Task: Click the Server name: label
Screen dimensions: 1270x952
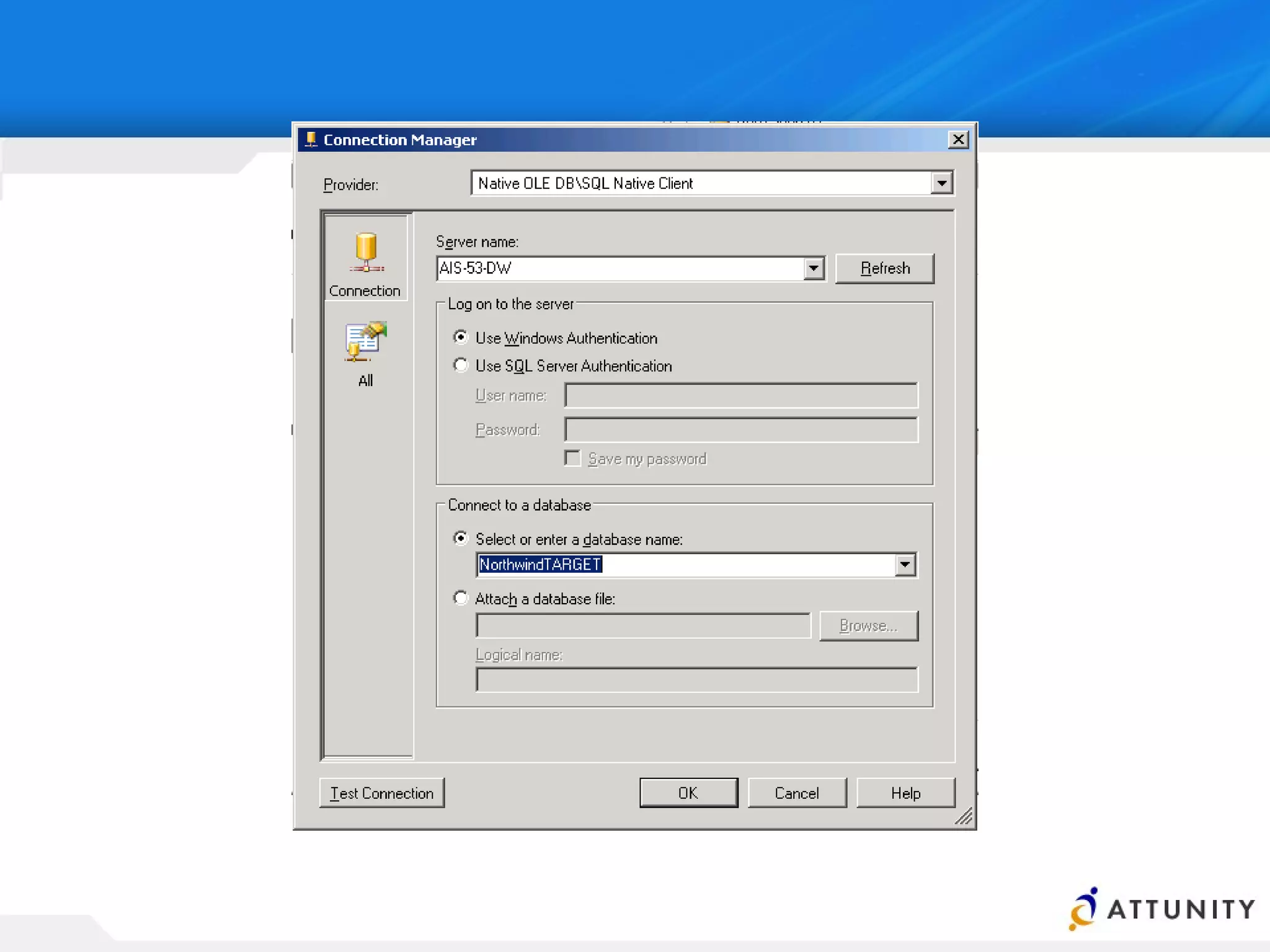Action: point(477,242)
